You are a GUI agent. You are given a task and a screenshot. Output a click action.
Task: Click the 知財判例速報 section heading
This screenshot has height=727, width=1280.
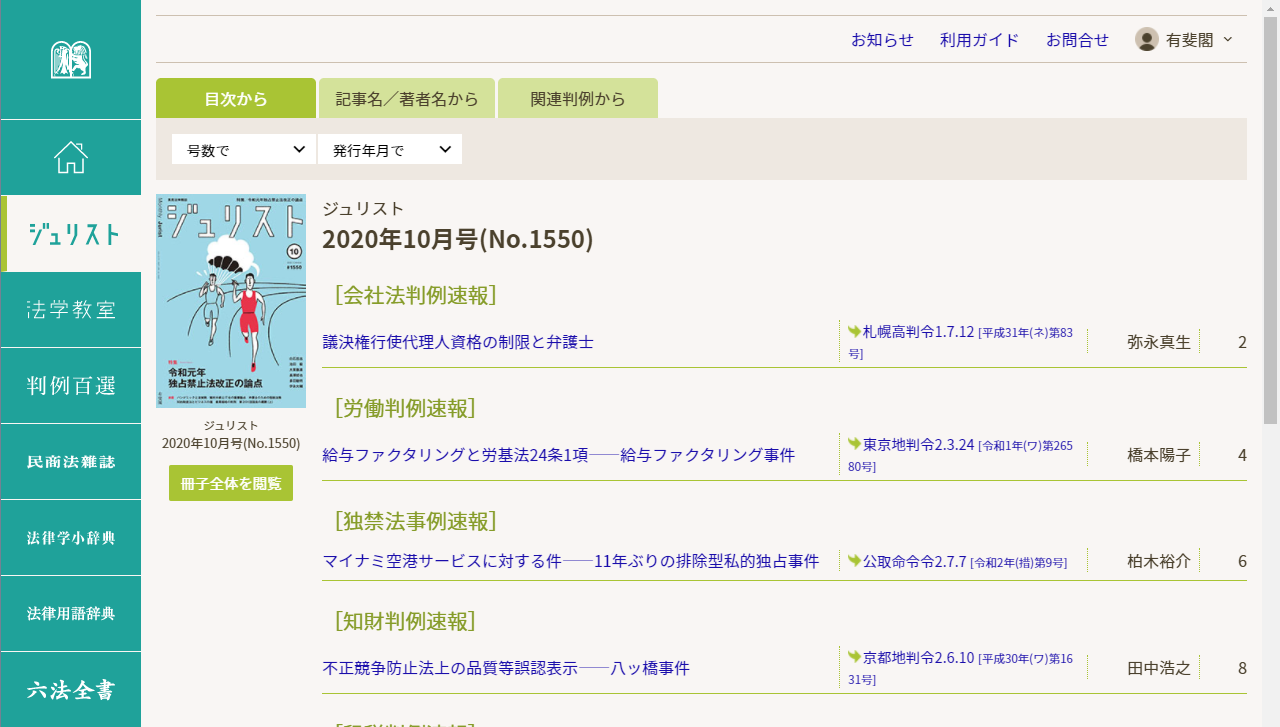(x=405, y=621)
